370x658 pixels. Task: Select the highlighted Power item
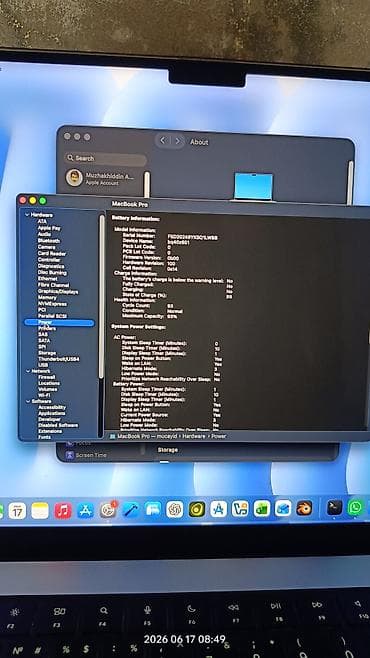[x=59, y=322]
